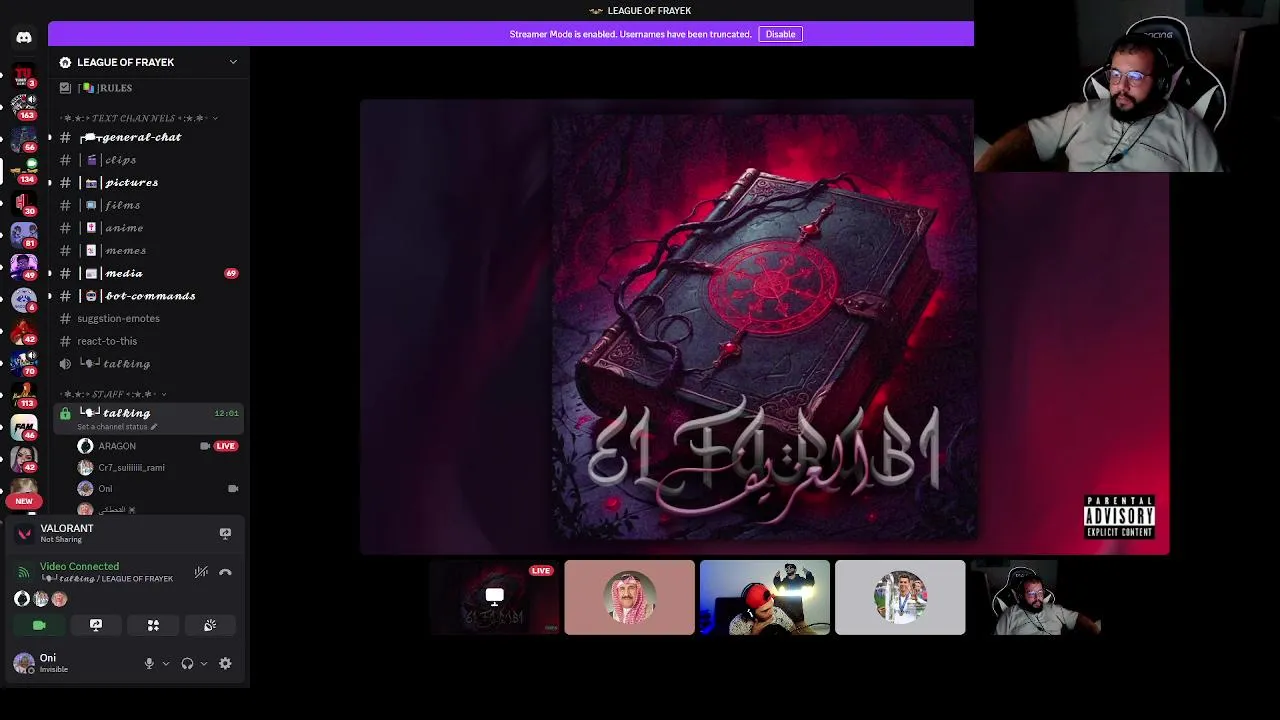Select participant tile with red cap webcam
This screenshot has width=1280, height=720.
(x=764, y=597)
